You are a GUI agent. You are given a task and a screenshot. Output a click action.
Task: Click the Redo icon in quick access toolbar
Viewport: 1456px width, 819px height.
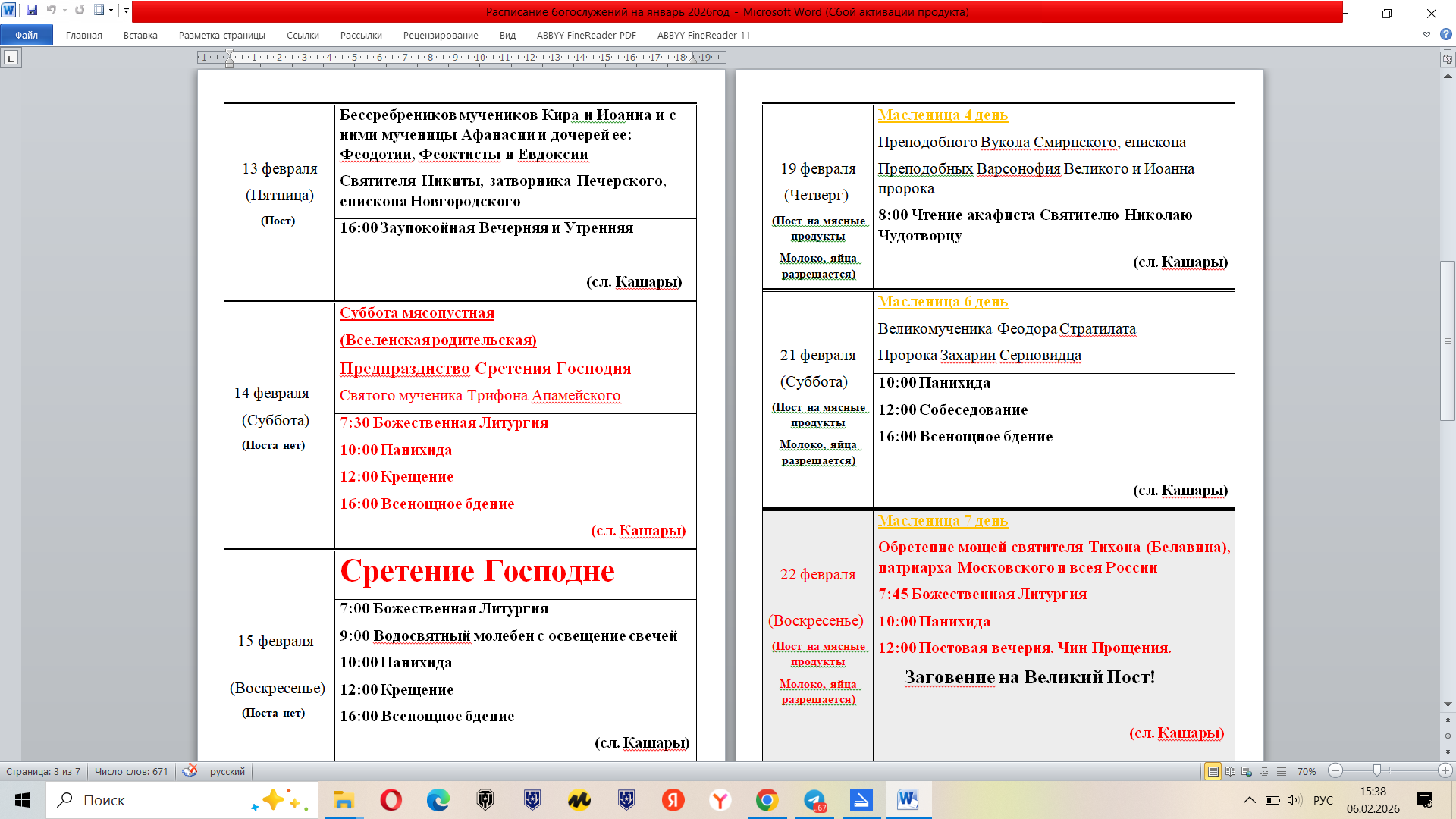coord(80,11)
